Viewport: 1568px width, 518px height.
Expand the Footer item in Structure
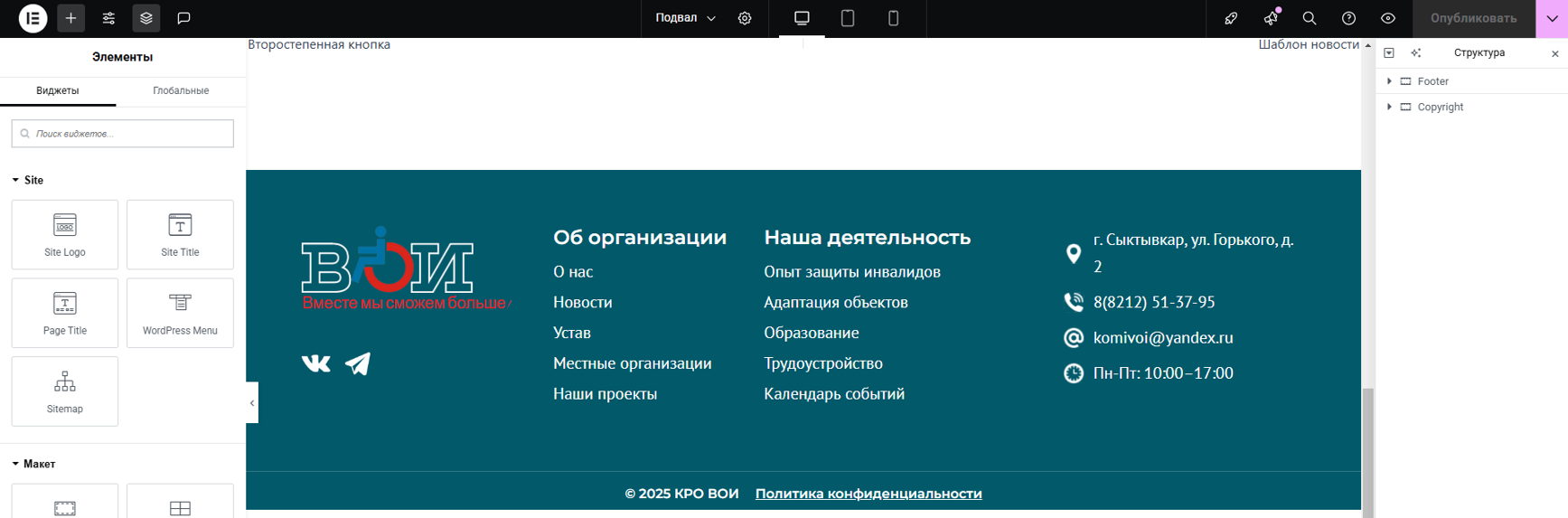(x=1389, y=81)
